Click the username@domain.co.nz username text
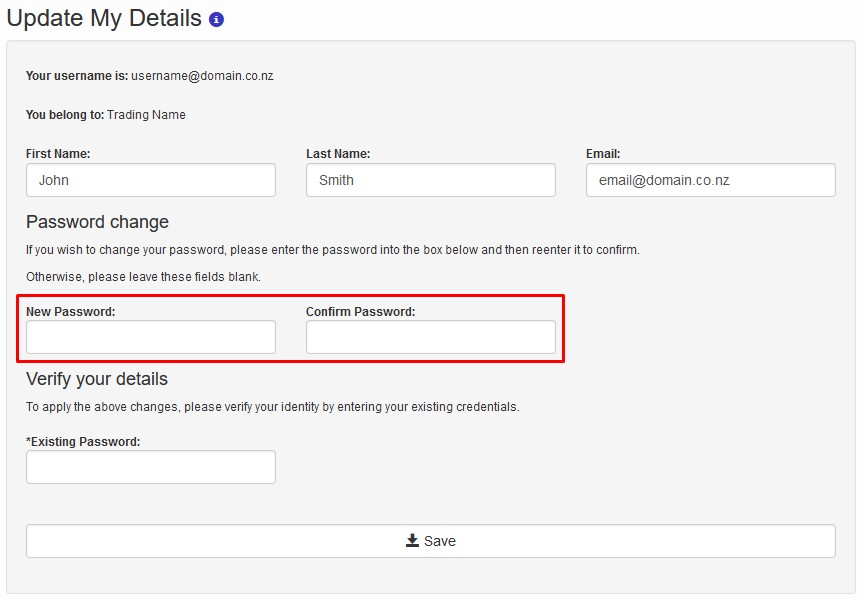 point(203,76)
